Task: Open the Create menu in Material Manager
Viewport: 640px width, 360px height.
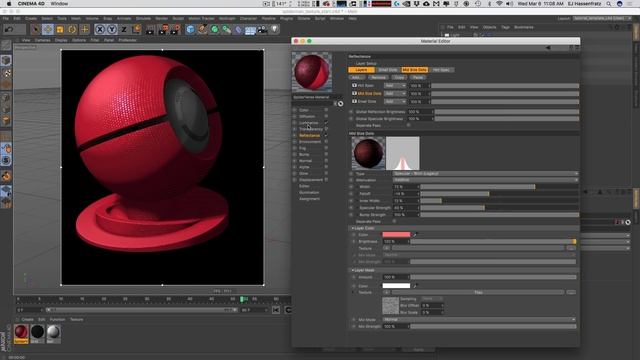Action: click(27, 320)
